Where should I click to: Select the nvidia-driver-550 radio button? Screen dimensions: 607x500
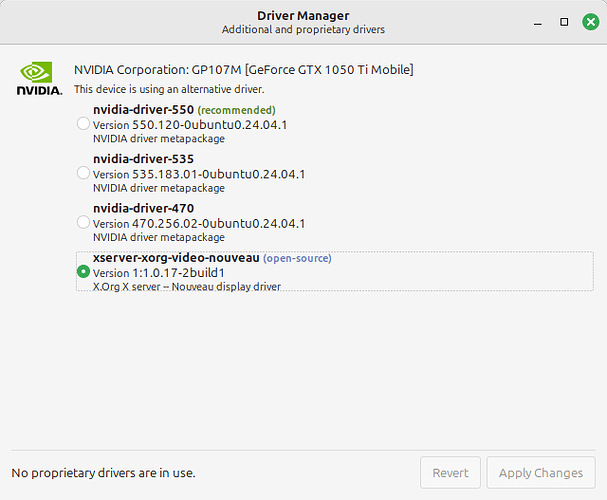click(83, 124)
